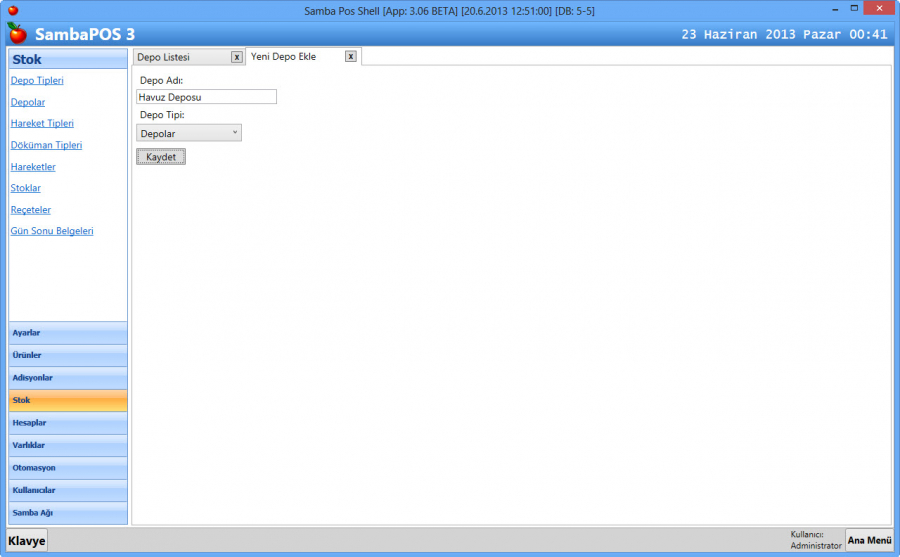900x557 pixels.
Task: Close the Depo Listesi tab
Action: click(236, 57)
